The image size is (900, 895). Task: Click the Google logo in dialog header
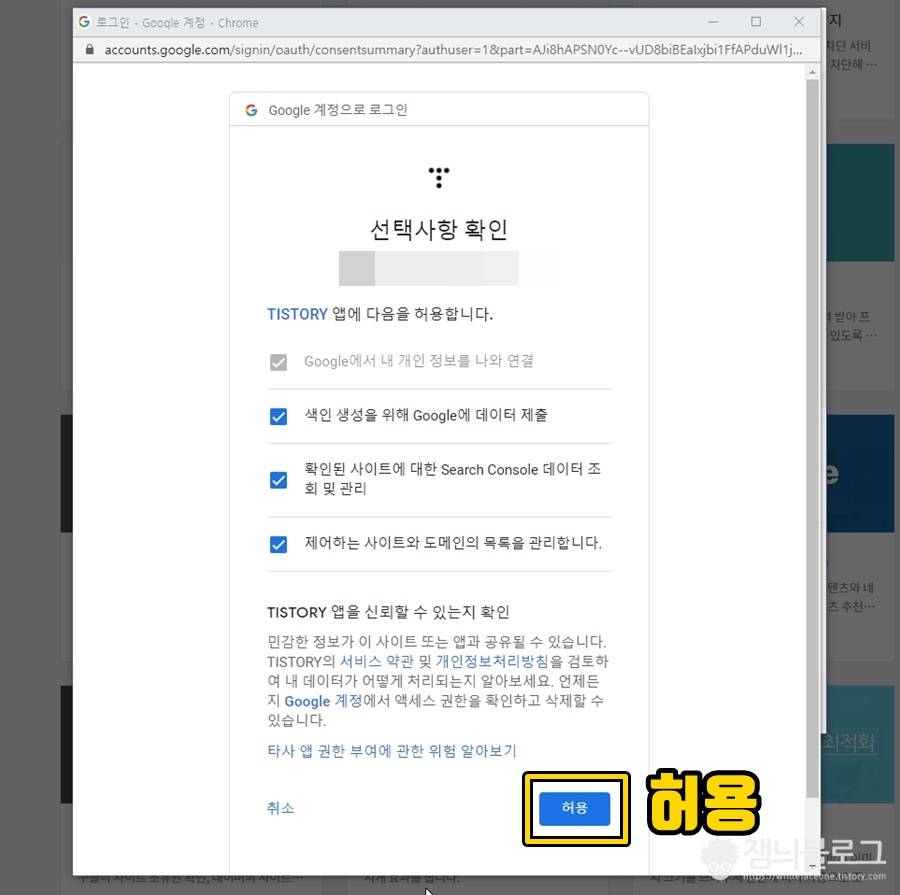251,110
